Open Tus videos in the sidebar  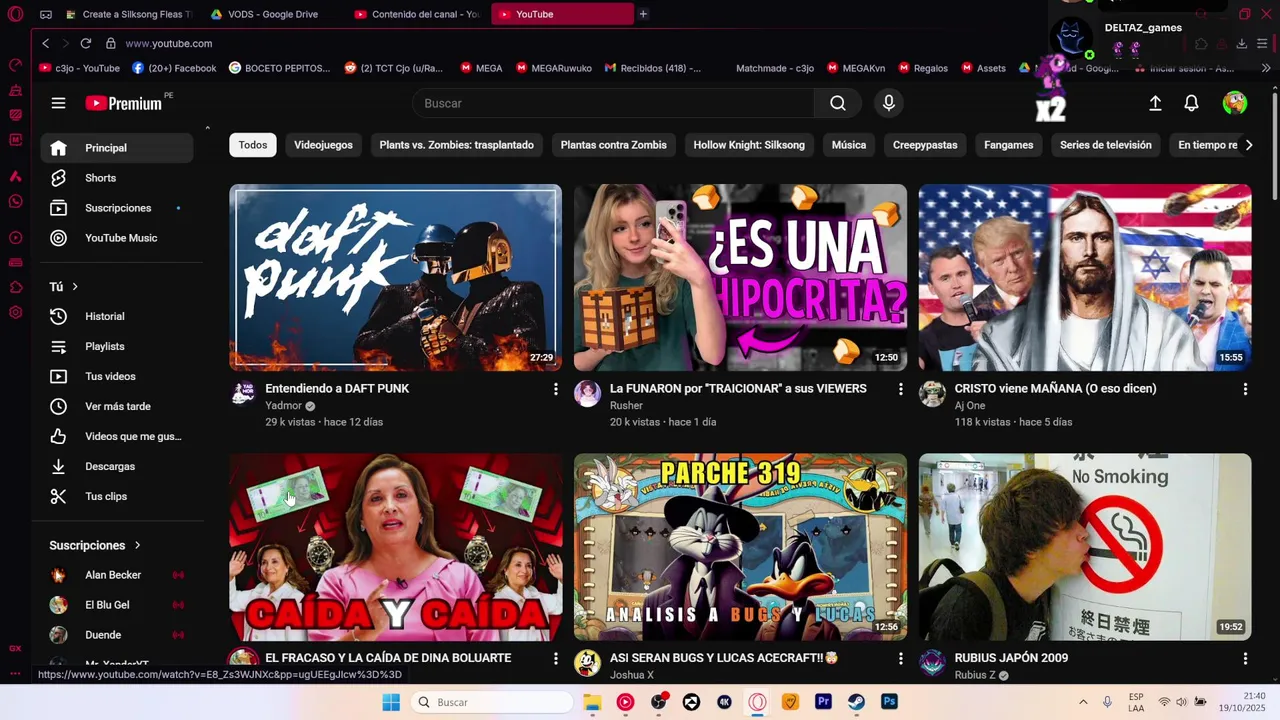pos(117,376)
